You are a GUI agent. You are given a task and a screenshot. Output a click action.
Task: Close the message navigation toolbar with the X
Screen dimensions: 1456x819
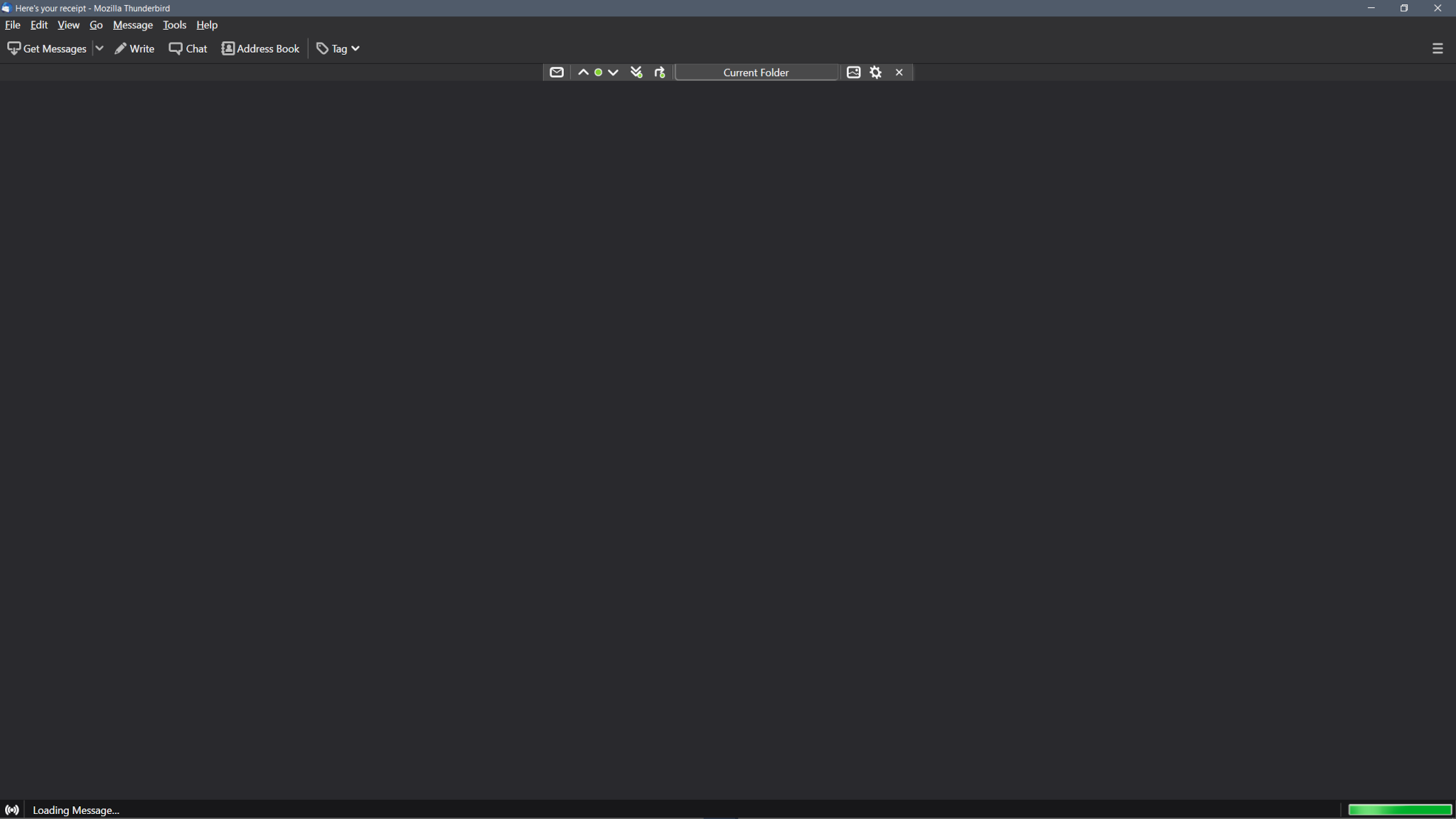(899, 72)
